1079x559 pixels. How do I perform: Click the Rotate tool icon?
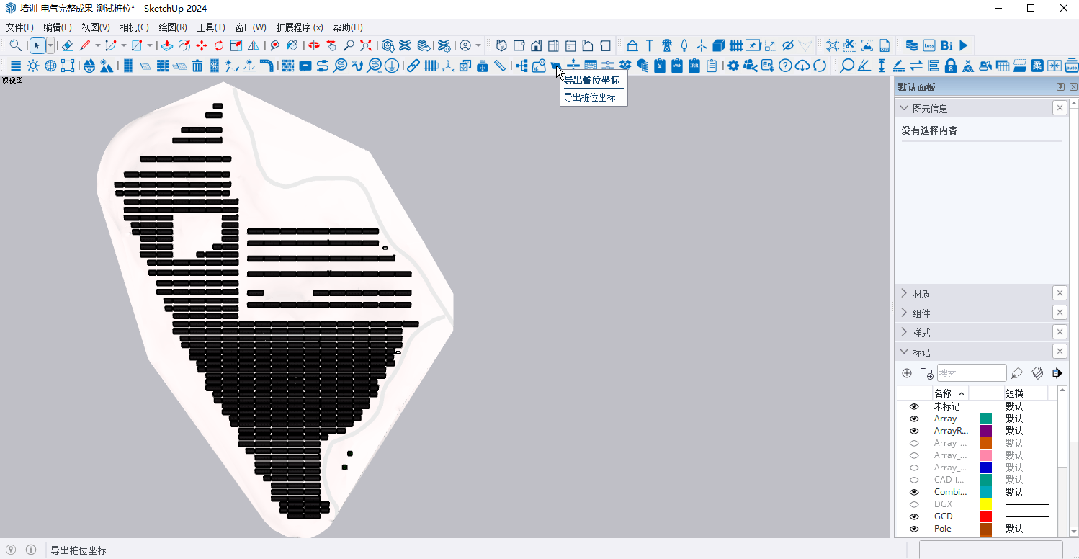(219, 45)
